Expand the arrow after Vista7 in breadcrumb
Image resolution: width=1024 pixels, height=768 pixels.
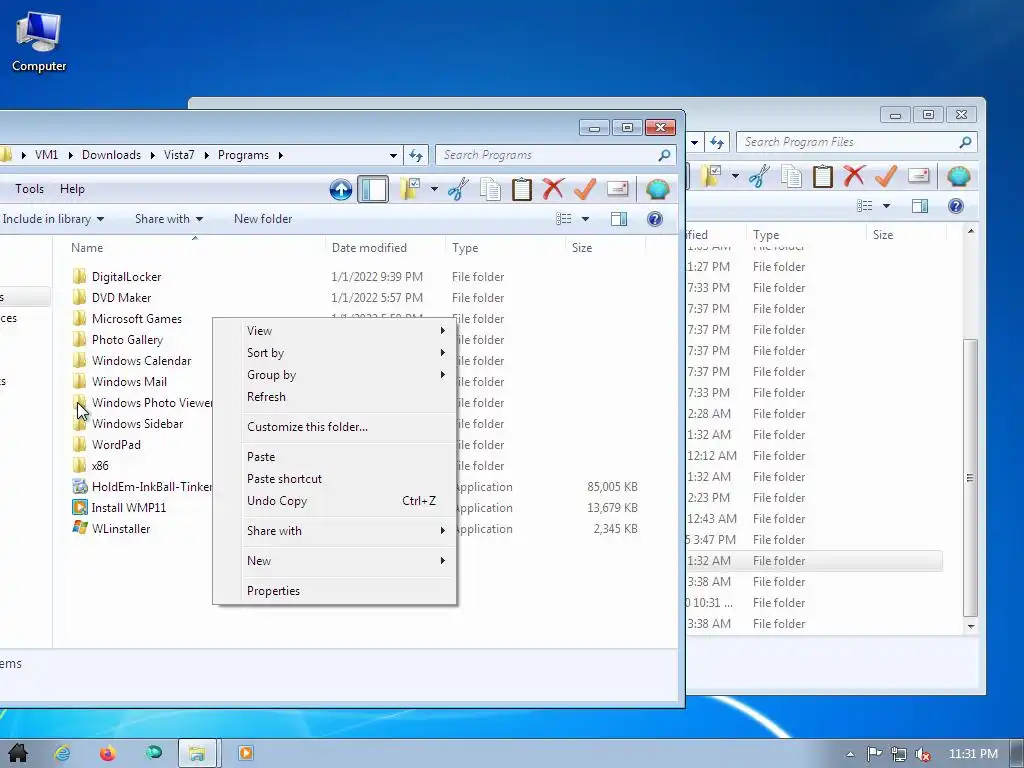click(x=206, y=155)
